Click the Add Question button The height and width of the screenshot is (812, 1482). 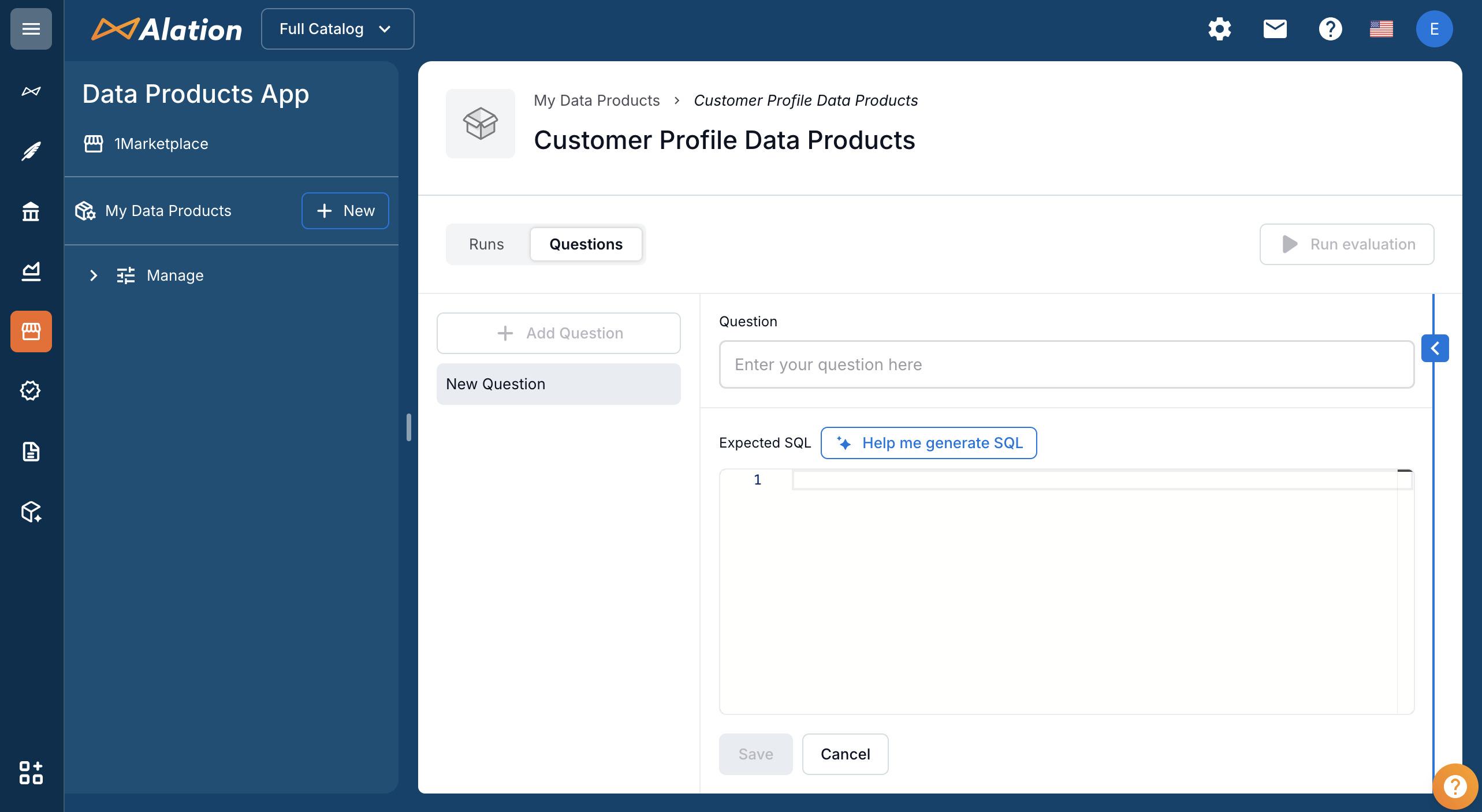click(558, 333)
